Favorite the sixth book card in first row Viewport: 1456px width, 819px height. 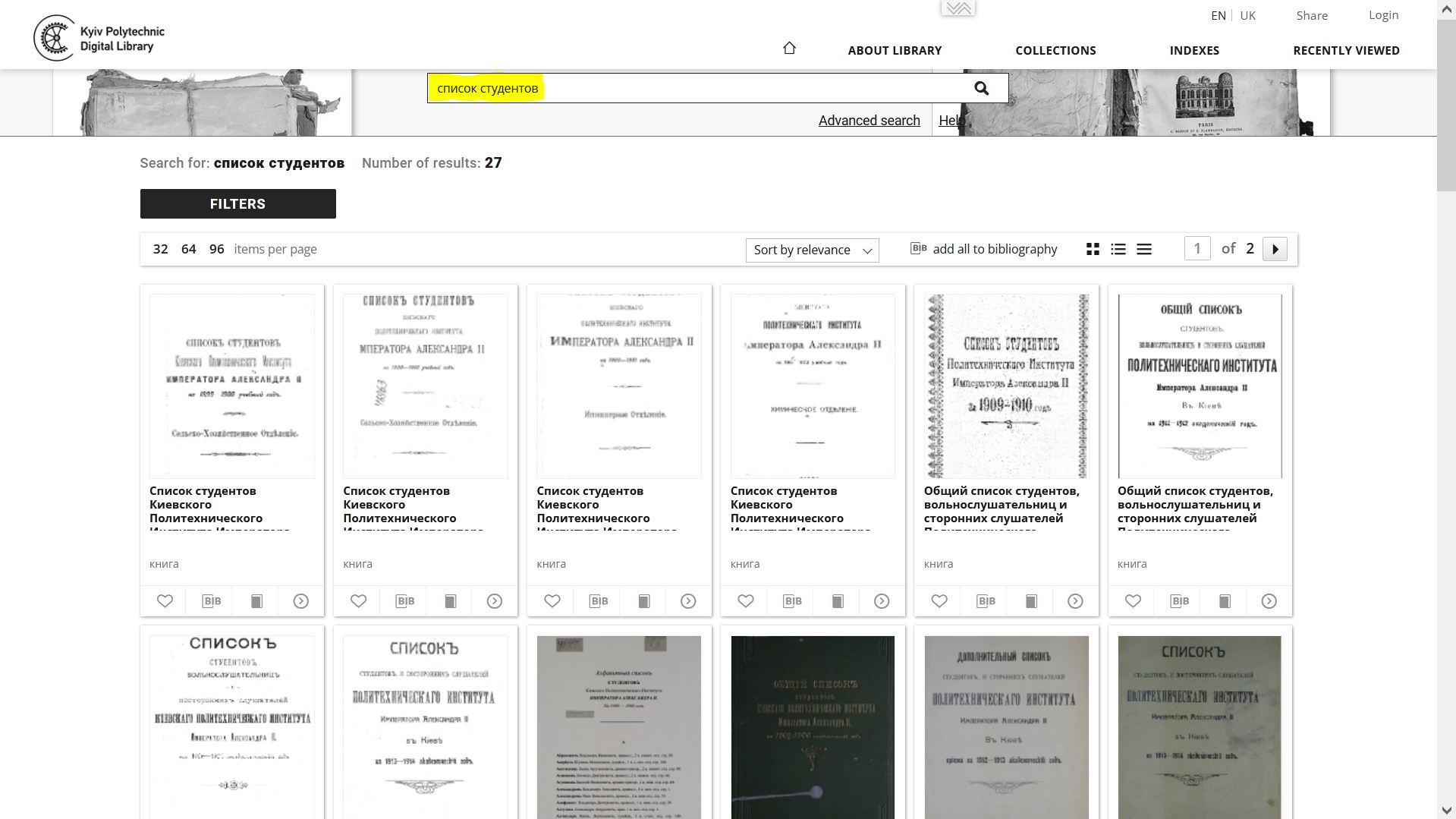(x=1133, y=601)
